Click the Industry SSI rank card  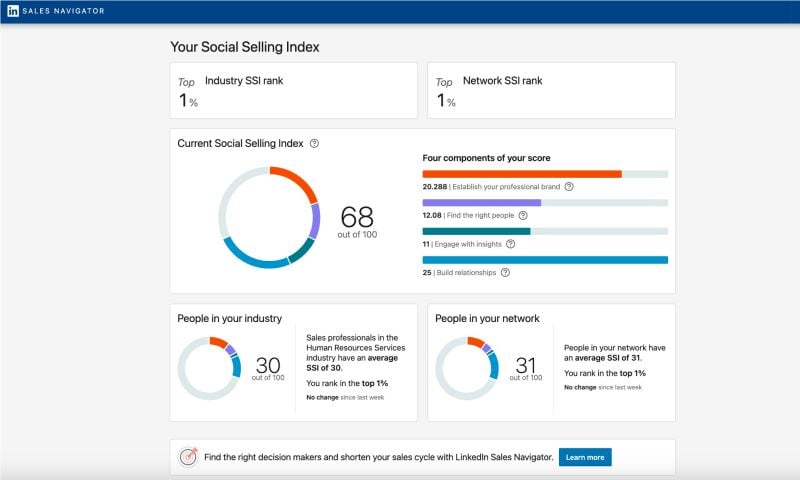(293, 90)
